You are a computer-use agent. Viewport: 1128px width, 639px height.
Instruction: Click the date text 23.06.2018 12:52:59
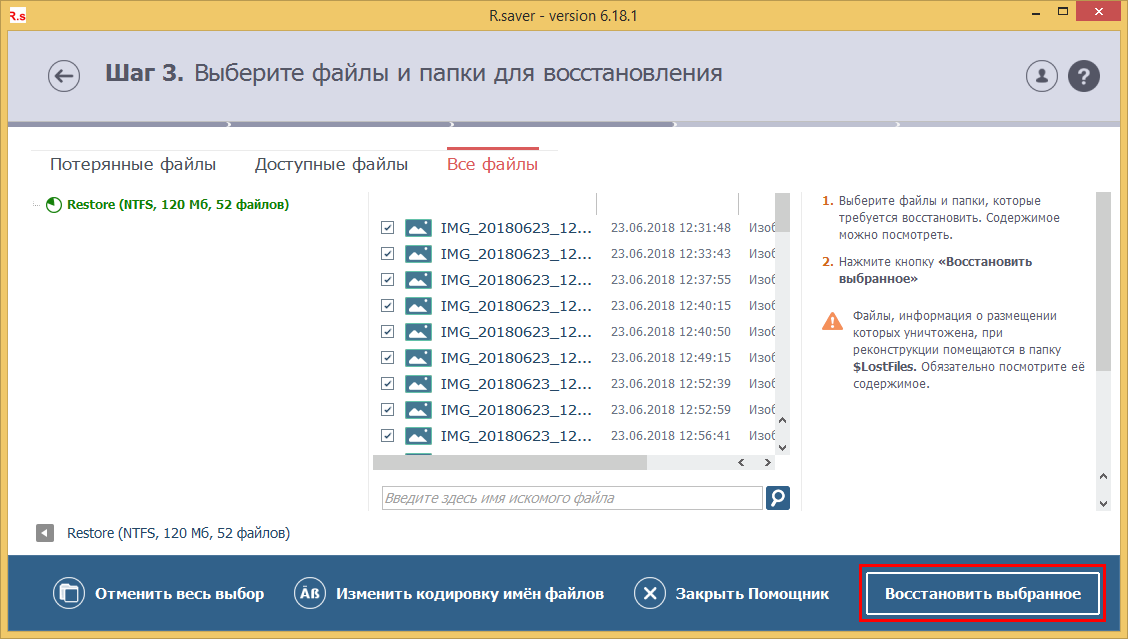670,409
